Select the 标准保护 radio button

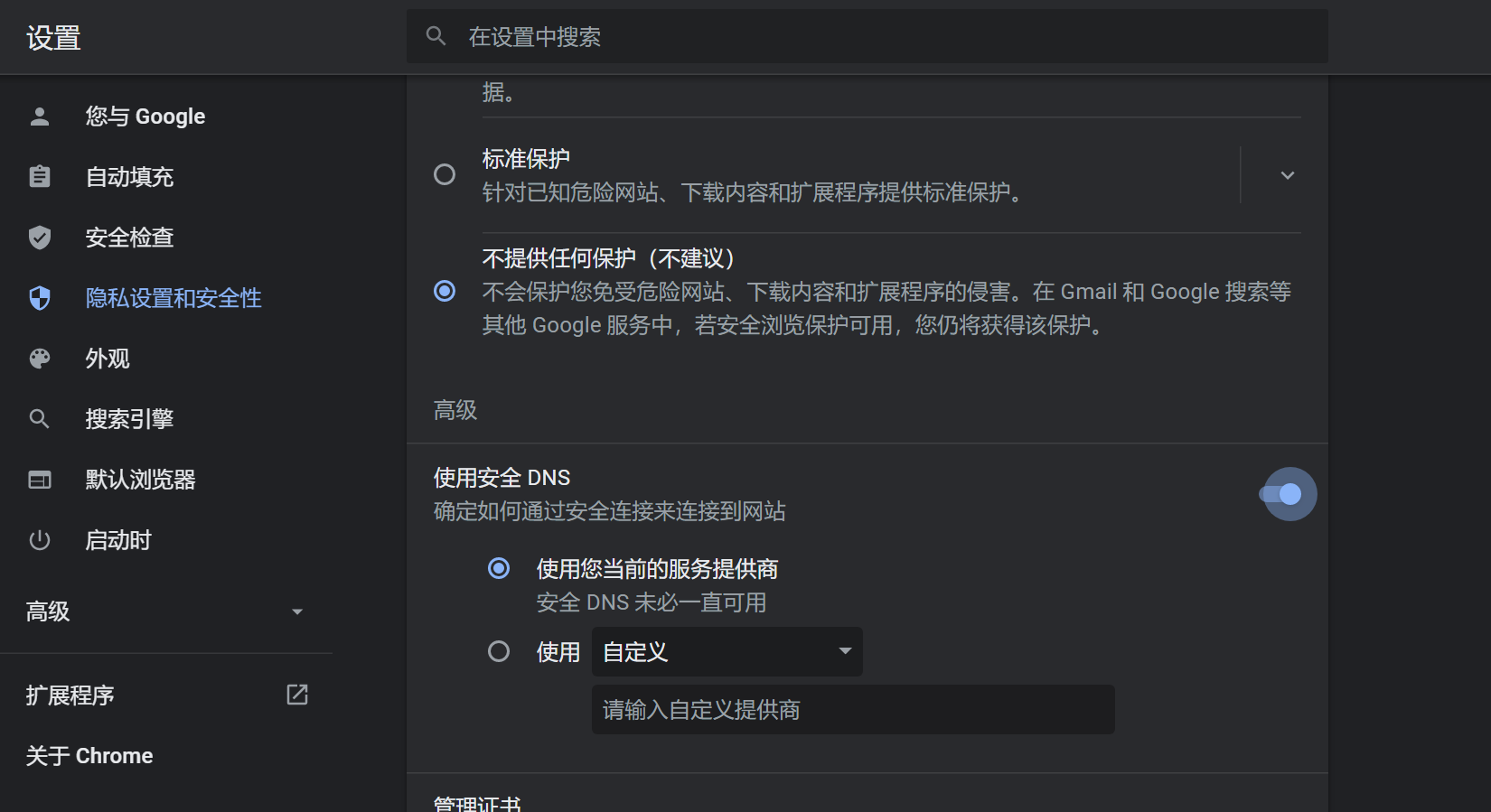pyautogui.click(x=445, y=174)
